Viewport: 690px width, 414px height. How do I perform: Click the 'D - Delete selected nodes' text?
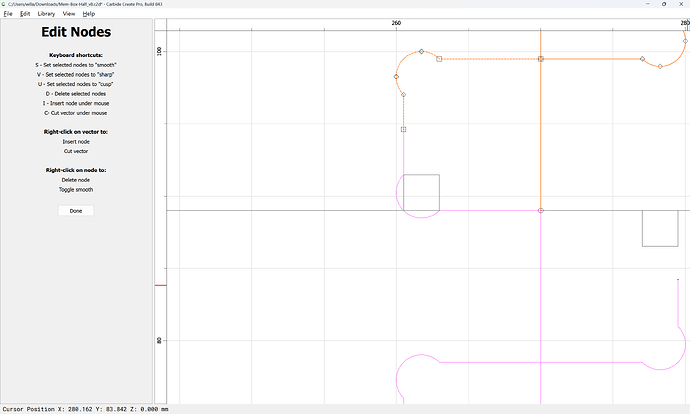pos(76,94)
